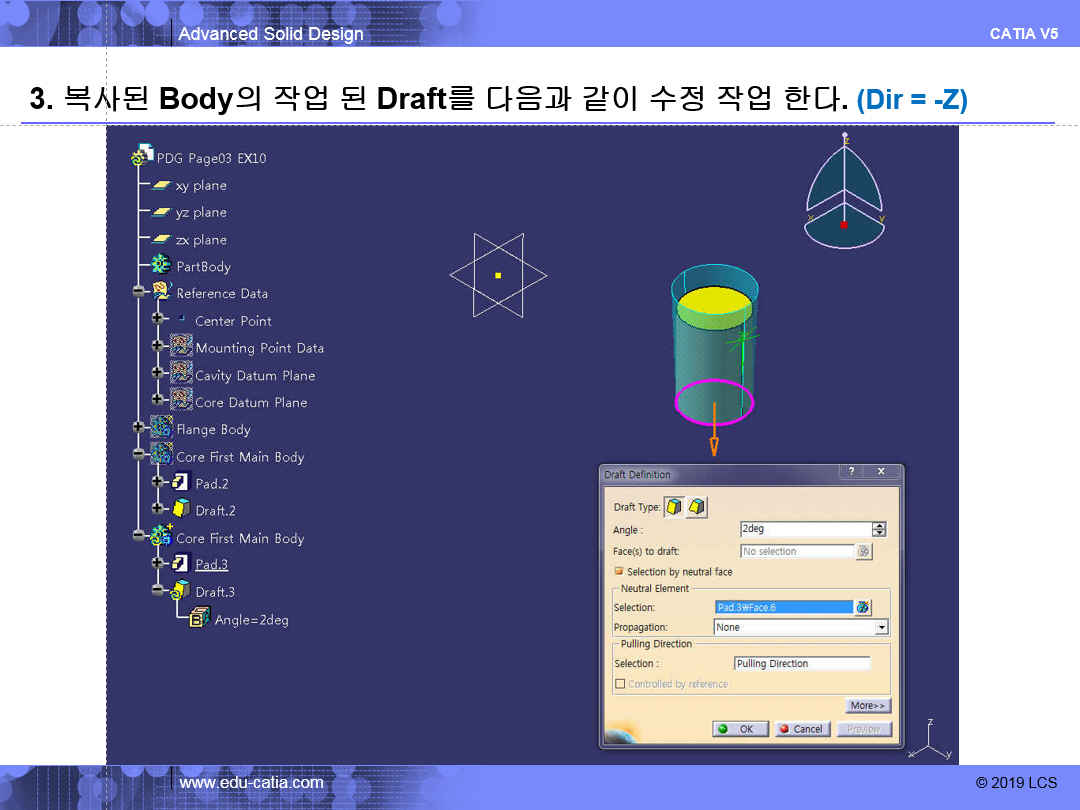Click the xy plane icon

pos(161,185)
